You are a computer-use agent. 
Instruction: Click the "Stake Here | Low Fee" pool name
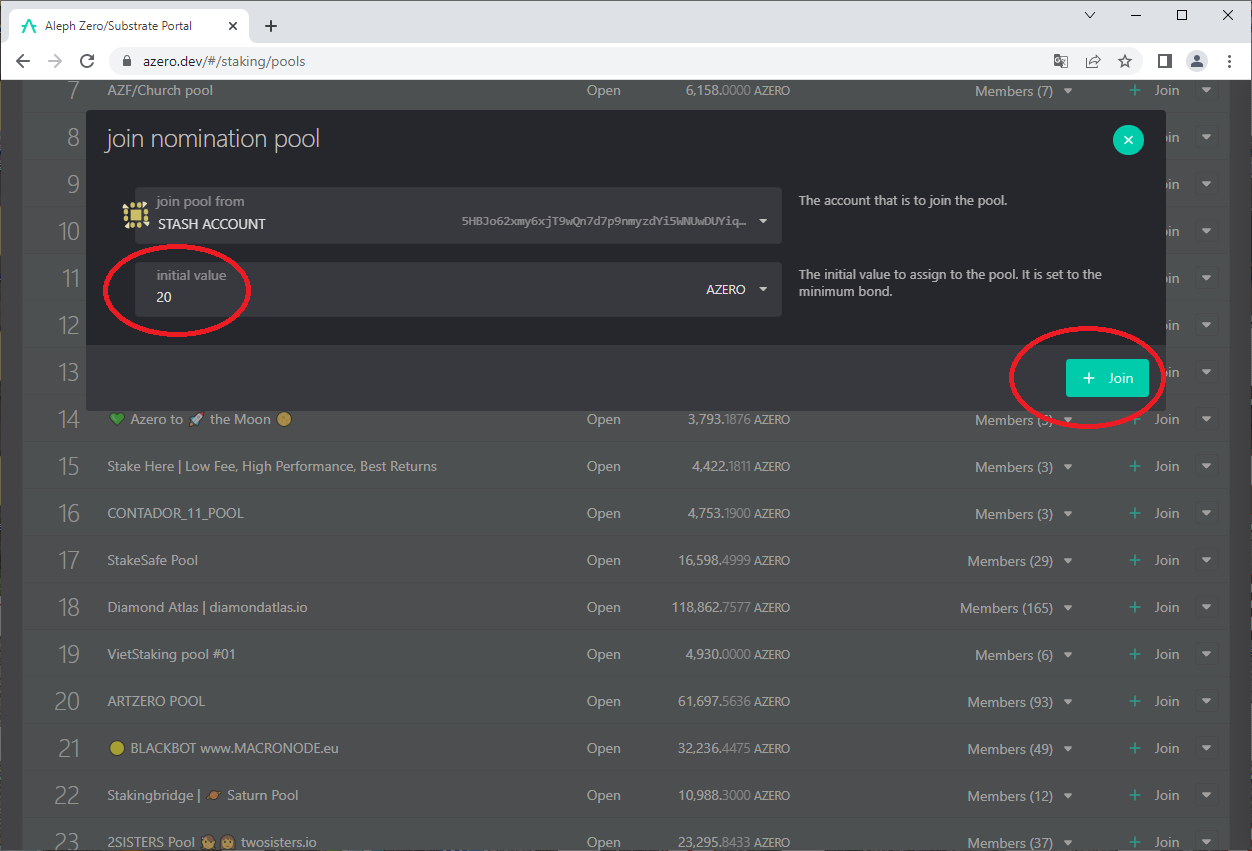click(272, 466)
